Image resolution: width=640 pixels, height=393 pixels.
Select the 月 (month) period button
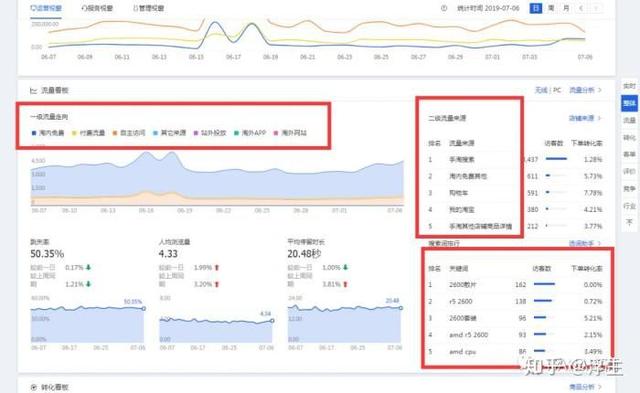566,8
